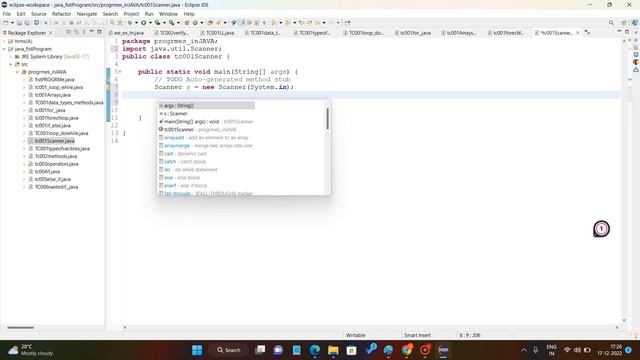
Task: Click the Pin Editor toolbar icon
Action: pos(347,23)
